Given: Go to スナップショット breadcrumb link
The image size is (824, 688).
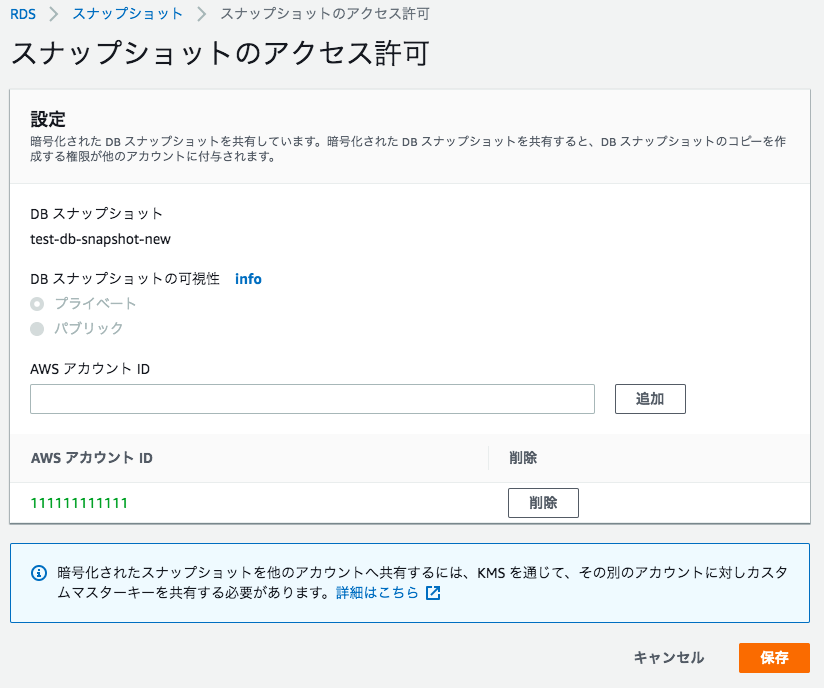Looking at the screenshot, I should (128, 14).
